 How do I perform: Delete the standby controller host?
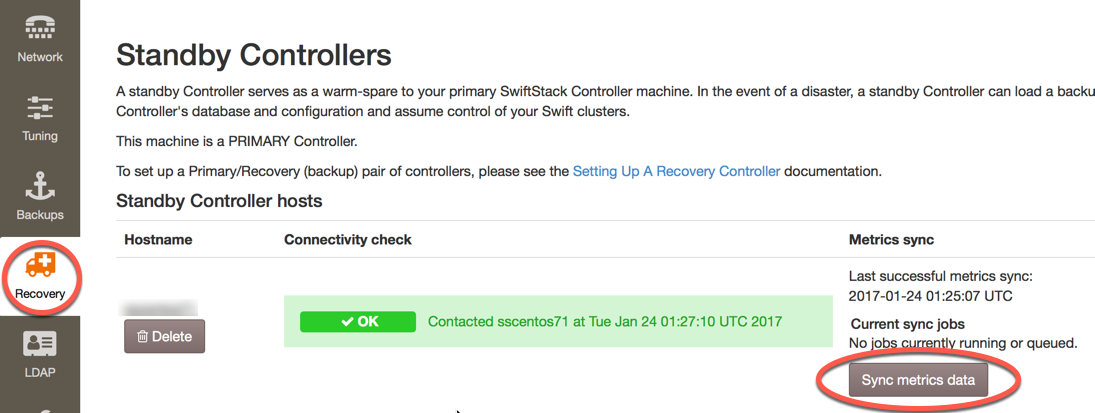click(x=164, y=336)
